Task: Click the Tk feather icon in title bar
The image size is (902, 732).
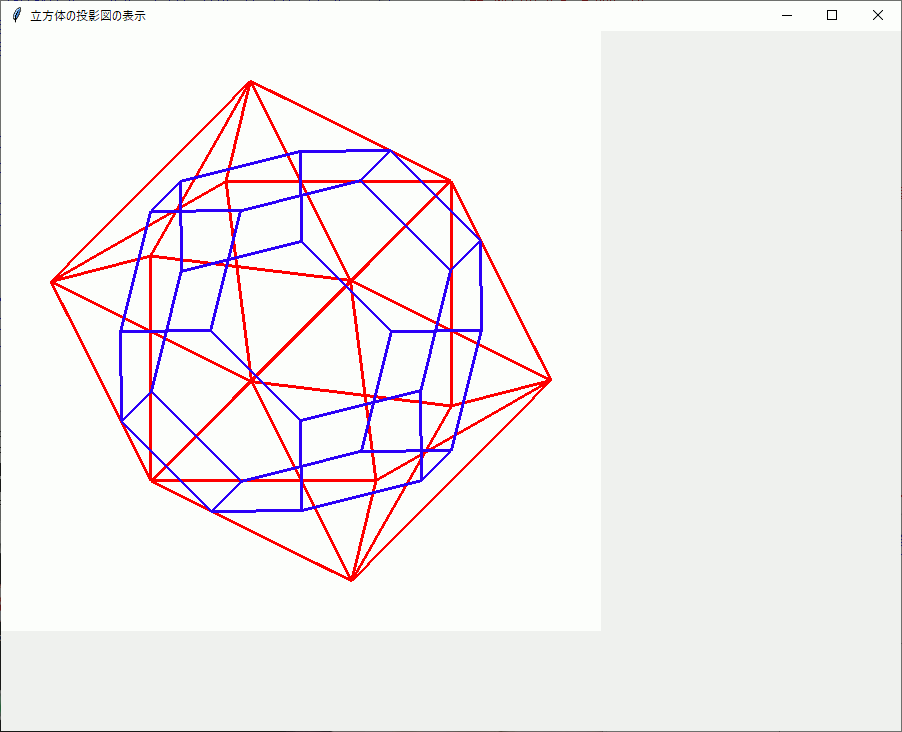Action: tap(17, 16)
